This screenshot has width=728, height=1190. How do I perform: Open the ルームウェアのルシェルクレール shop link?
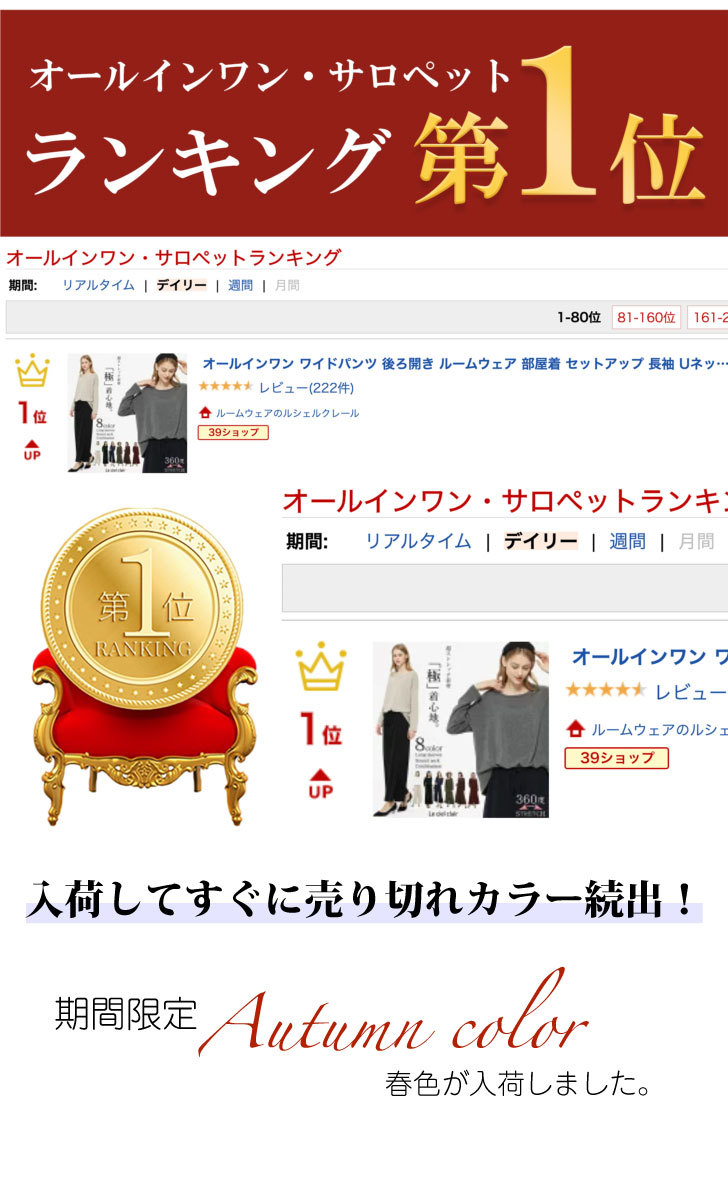pyautogui.click(x=287, y=413)
